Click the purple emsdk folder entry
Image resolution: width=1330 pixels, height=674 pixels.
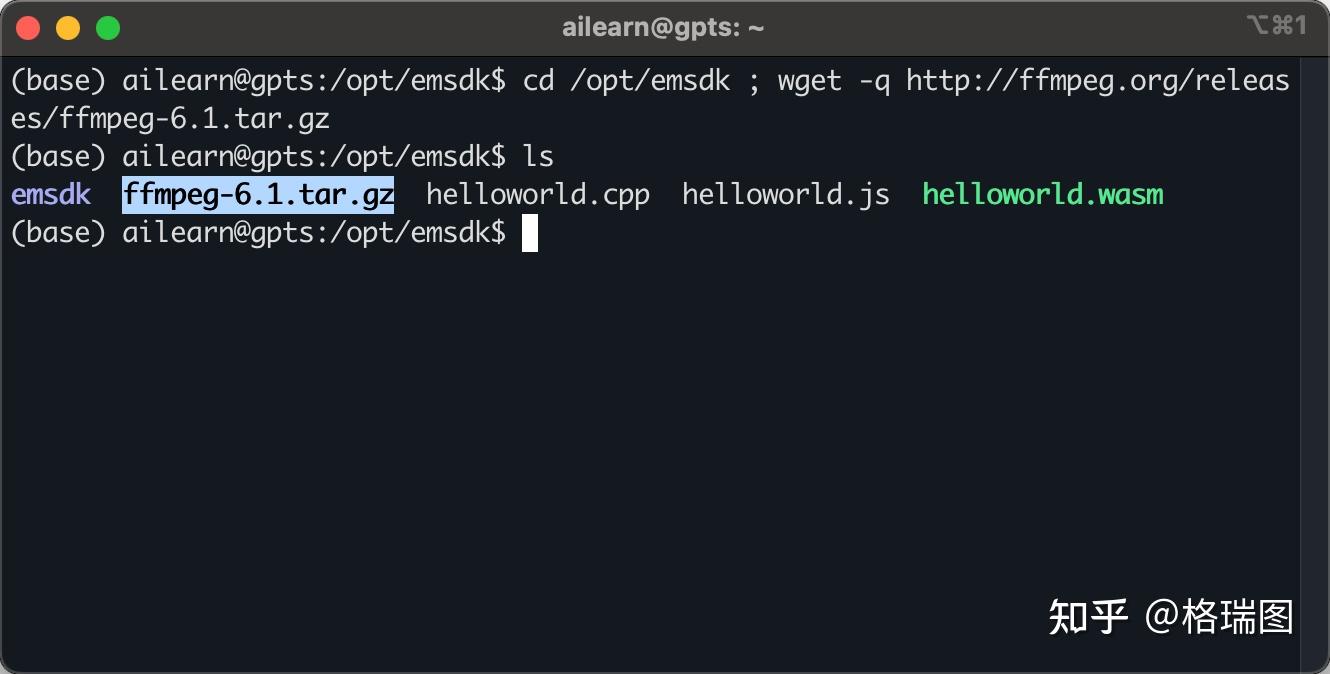[x=50, y=194]
